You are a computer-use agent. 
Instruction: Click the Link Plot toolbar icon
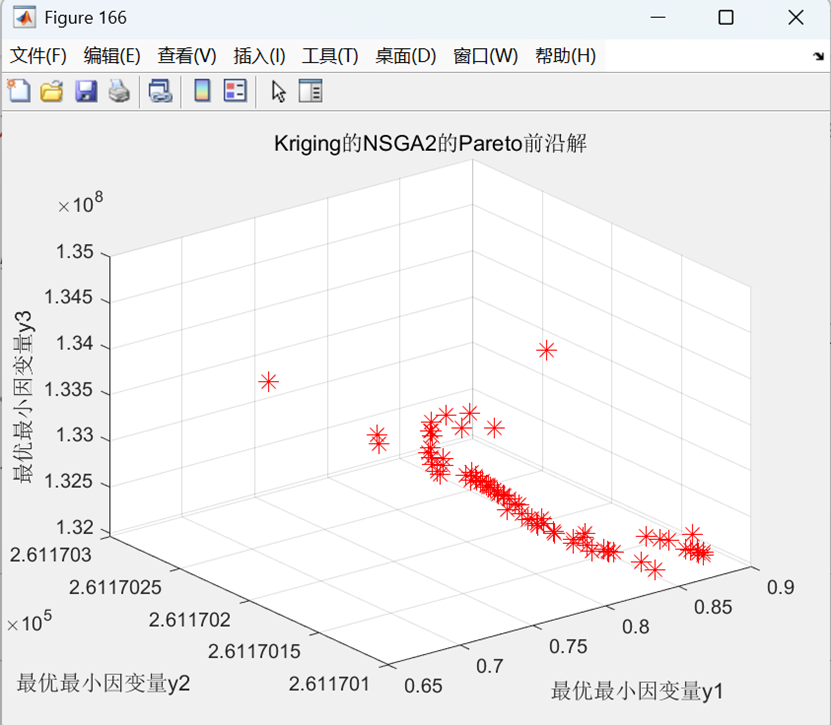tap(161, 91)
